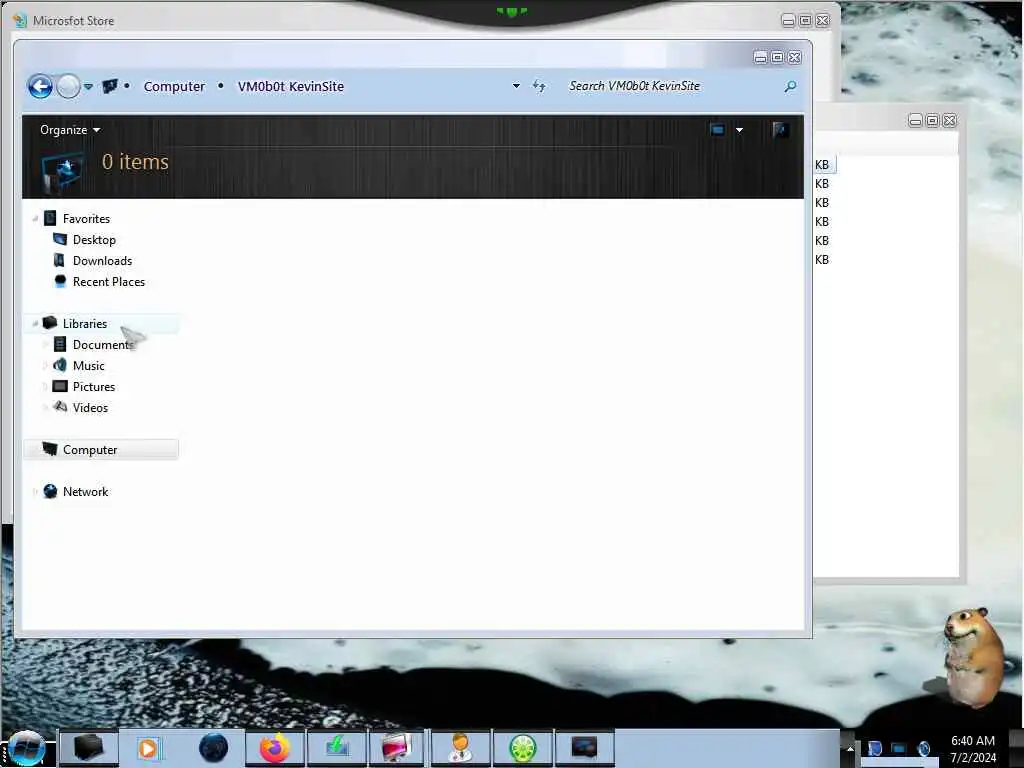Screen dimensions: 1024x768
Task: Open the address bar history dropdown
Action: (x=516, y=86)
